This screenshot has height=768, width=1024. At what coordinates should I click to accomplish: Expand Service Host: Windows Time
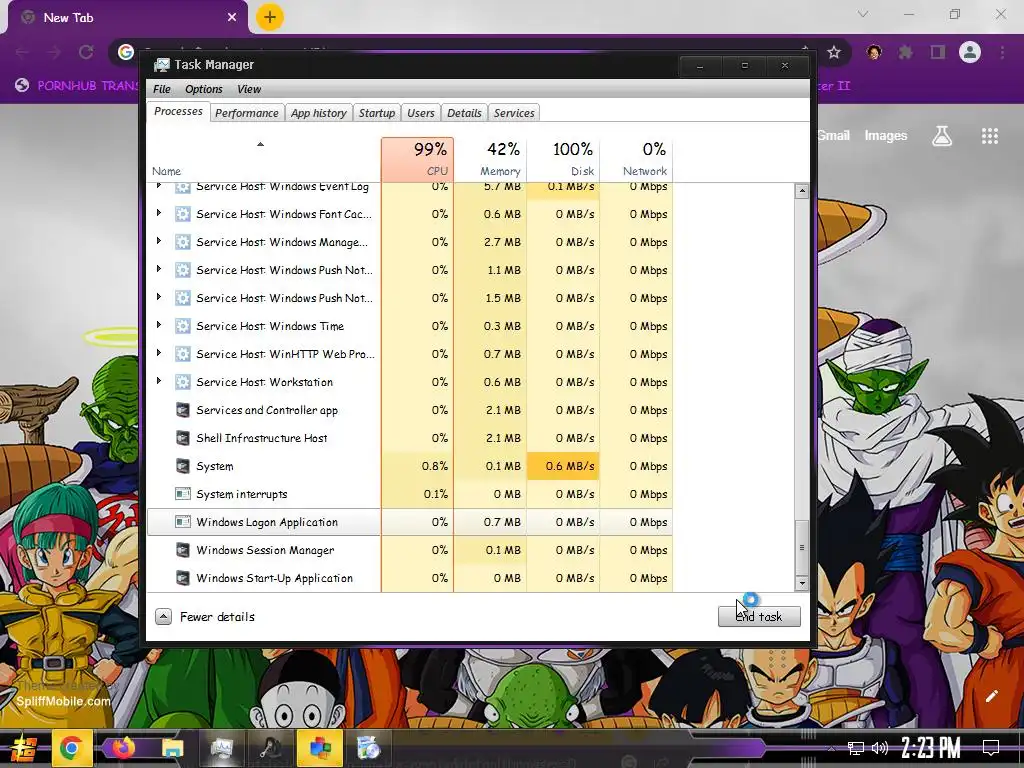[x=159, y=325]
